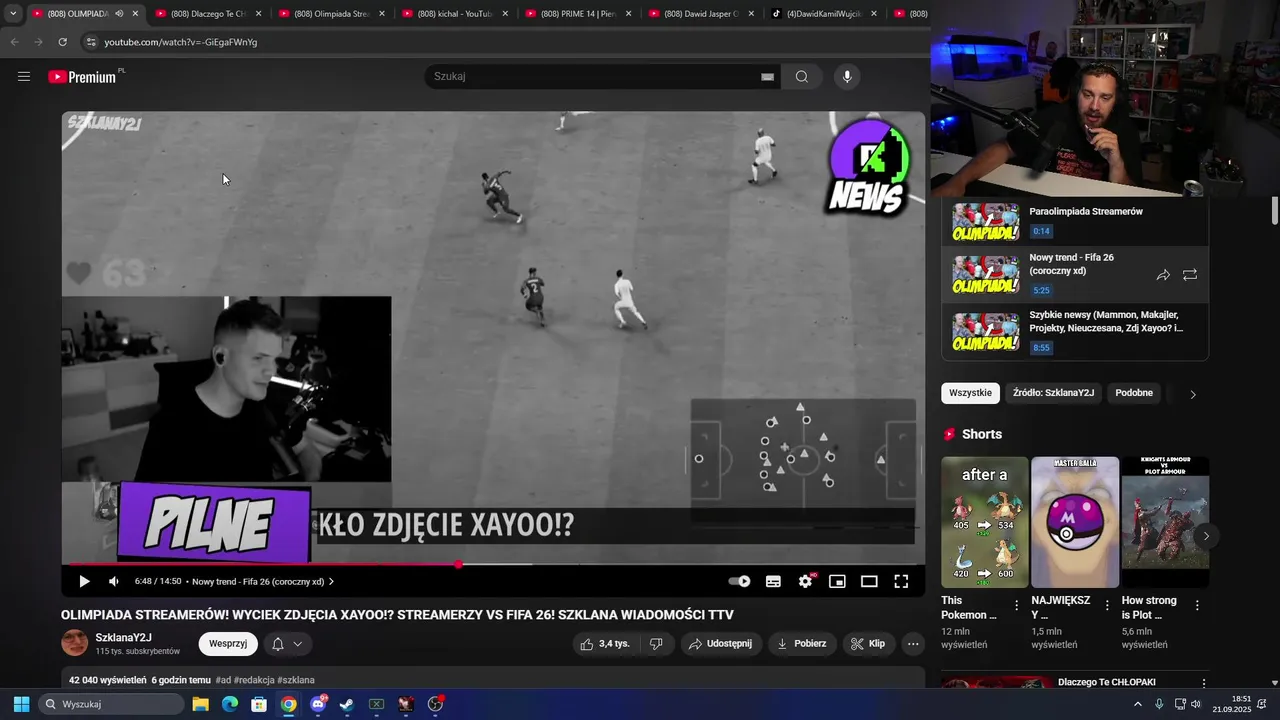Open options for 'NAJWIĘKSZY' short
Viewport: 1280px width, 720px height.
click(x=1107, y=605)
